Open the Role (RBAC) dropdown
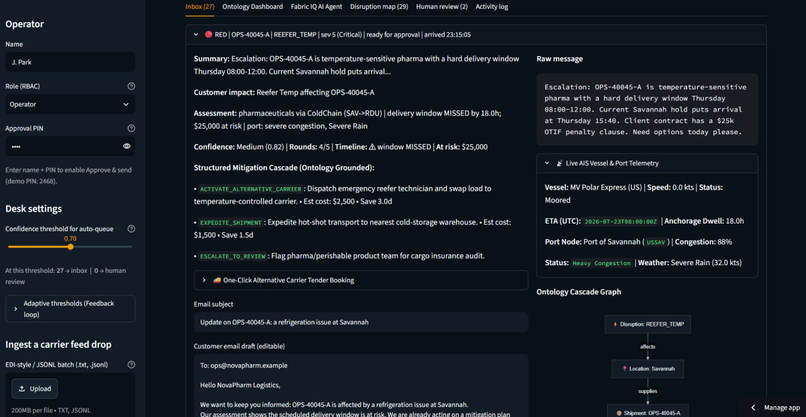Image resolution: width=806 pixels, height=417 pixels. [x=70, y=104]
